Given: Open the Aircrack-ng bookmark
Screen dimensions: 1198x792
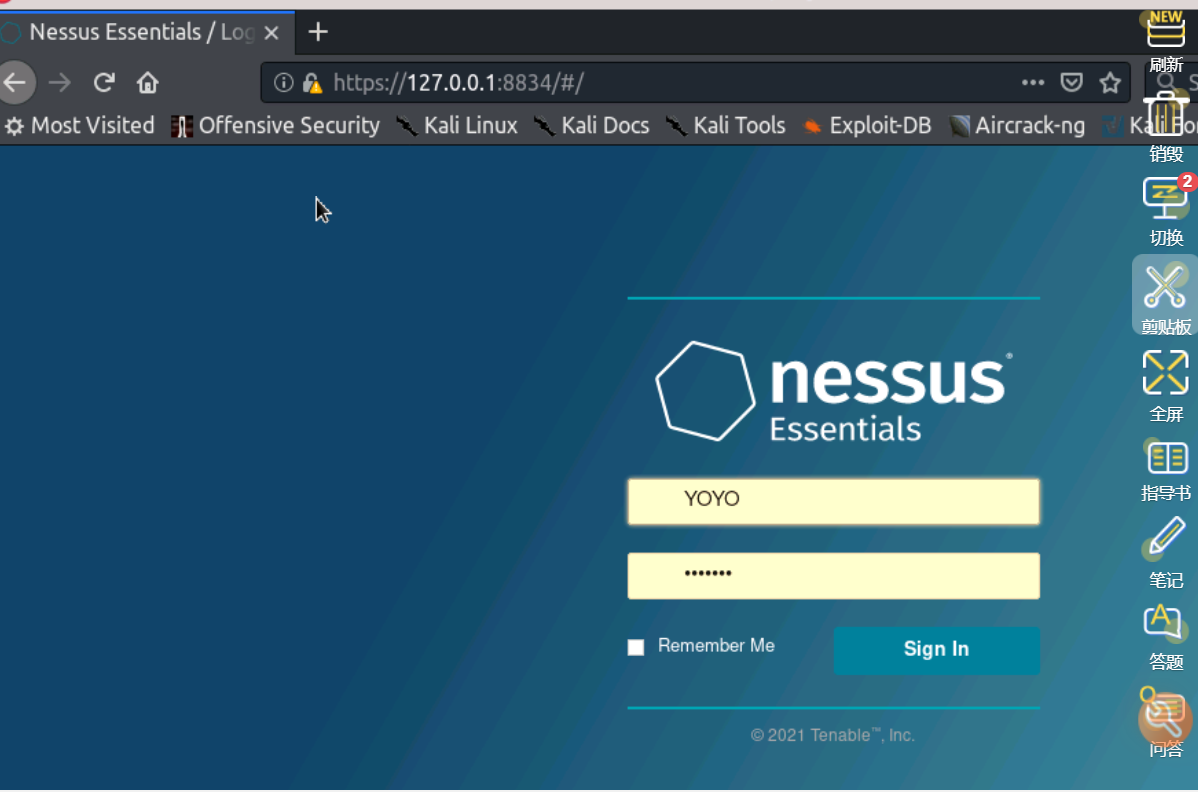Looking at the screenshot, I should pos(1017,125).
